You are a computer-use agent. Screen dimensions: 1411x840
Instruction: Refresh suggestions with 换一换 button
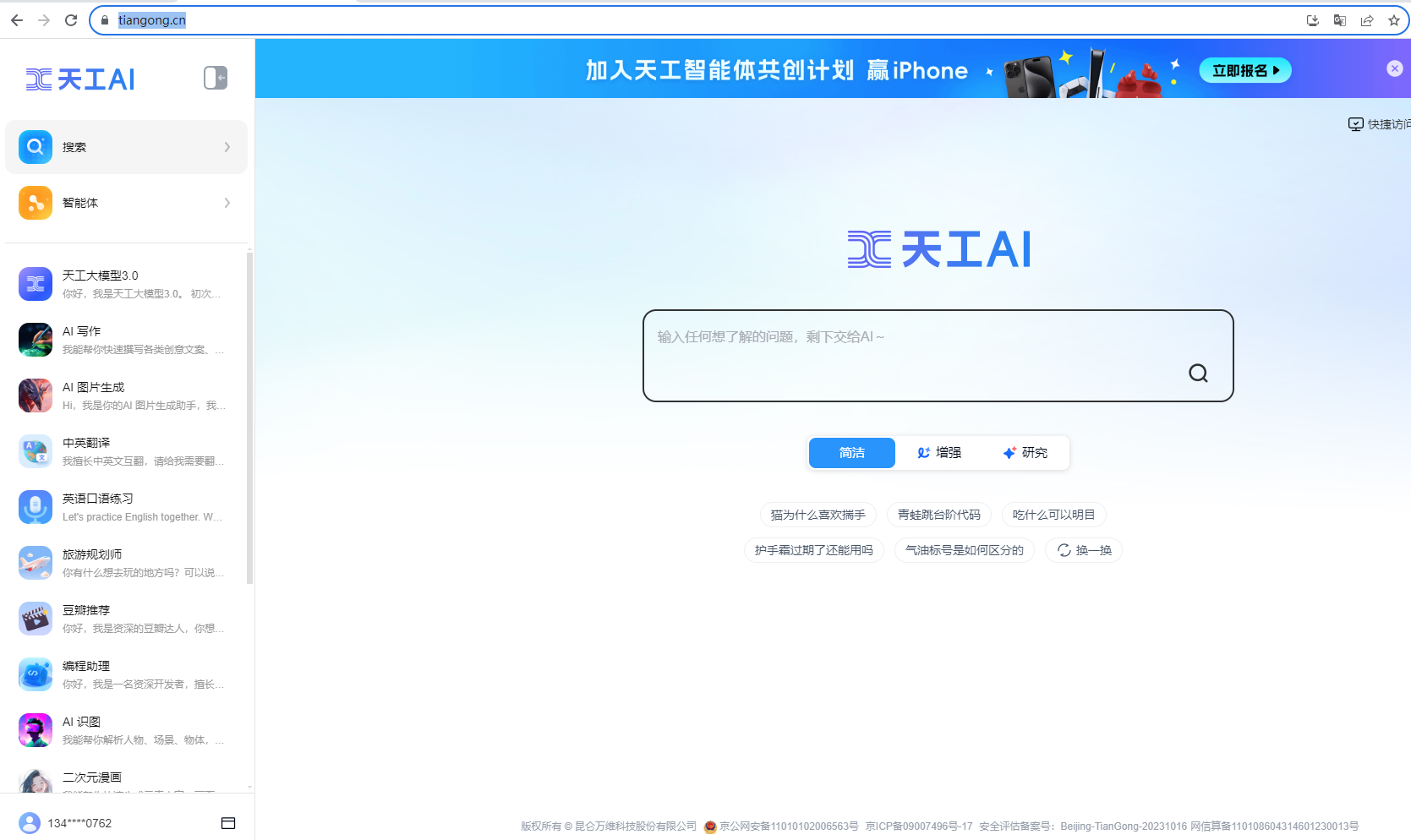(1084, 550)
